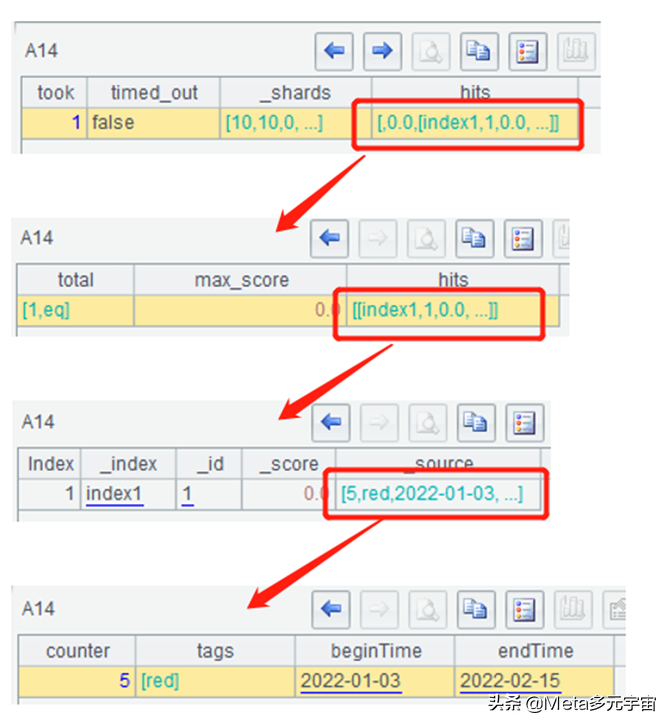Viewport: 672px width, 727px height.
Task: Click the magnifier icon in the total/max_score panel
Action: coord(426,239)
